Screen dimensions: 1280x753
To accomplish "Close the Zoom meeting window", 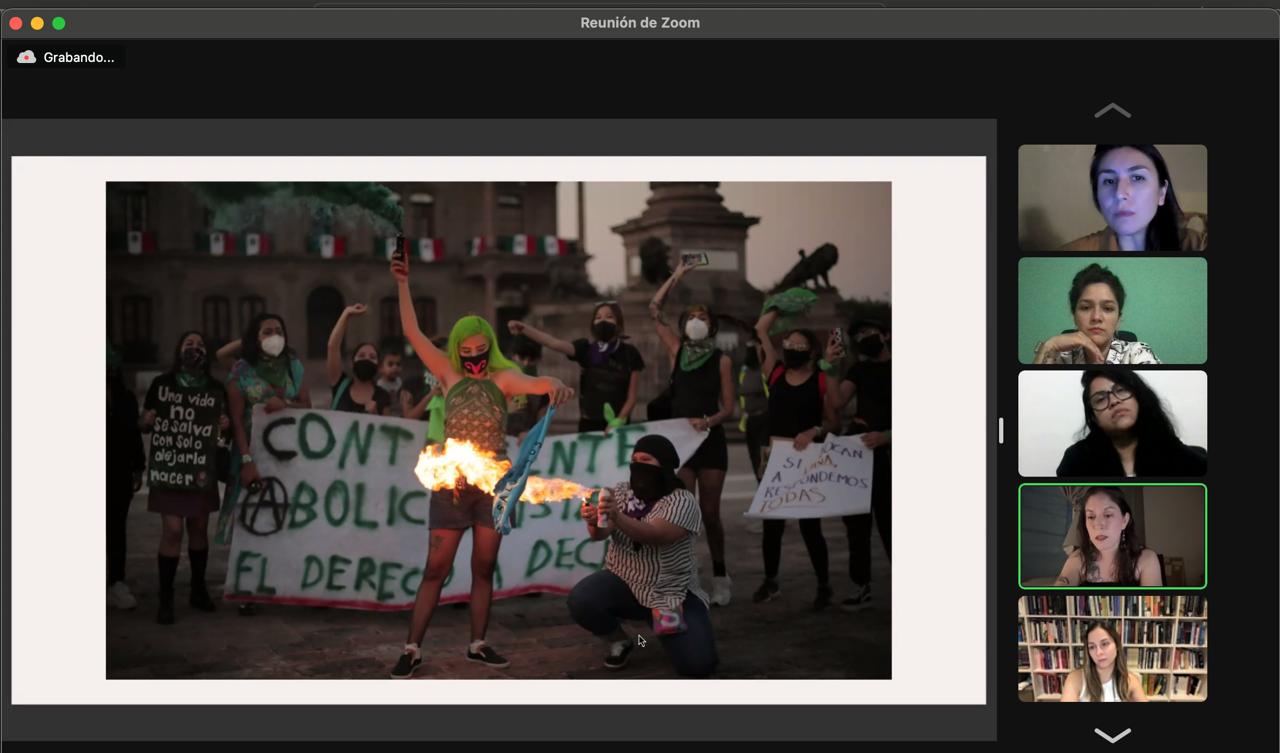I will point(16,23).
